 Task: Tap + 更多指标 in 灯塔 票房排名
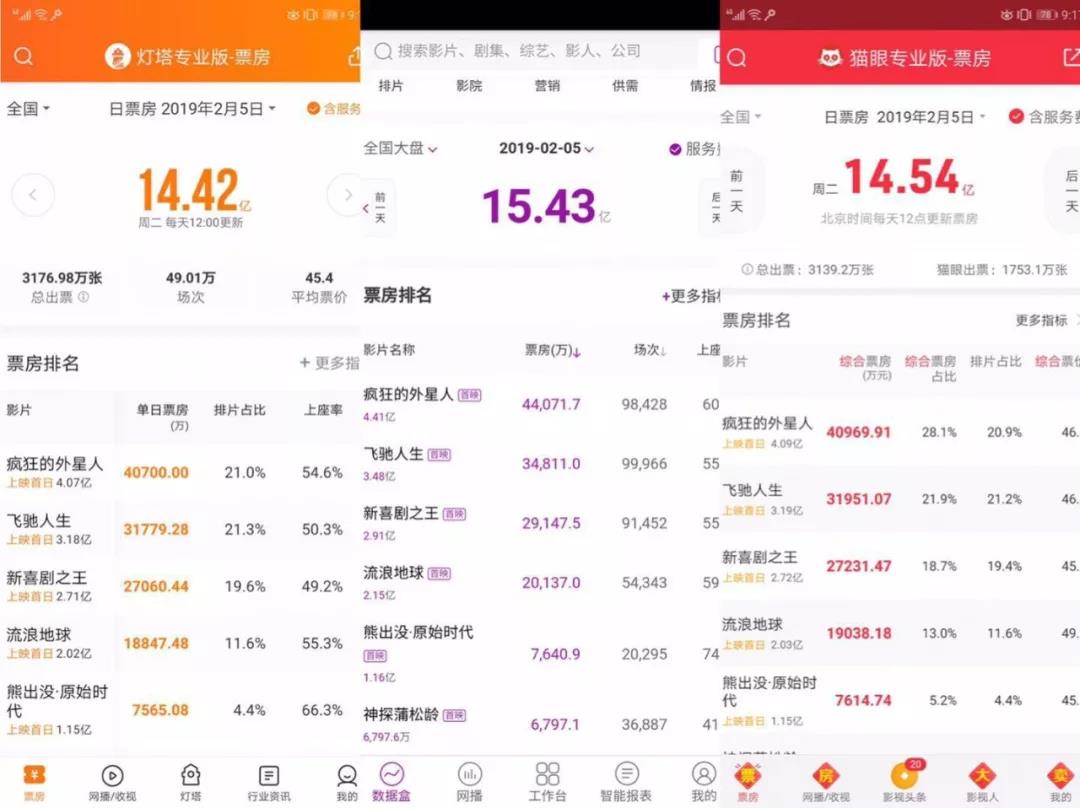(x=329, y=362)
